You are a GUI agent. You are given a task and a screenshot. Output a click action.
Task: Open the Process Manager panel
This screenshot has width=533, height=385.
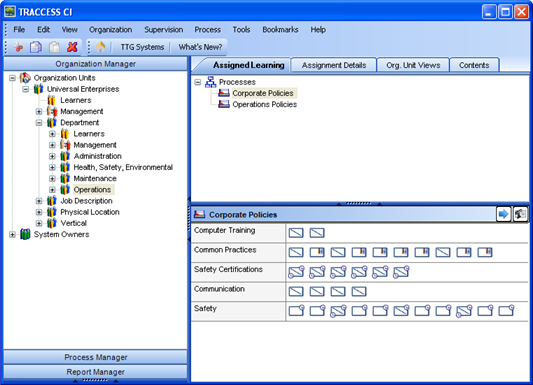pyautogui.click(x=96, y=357)
